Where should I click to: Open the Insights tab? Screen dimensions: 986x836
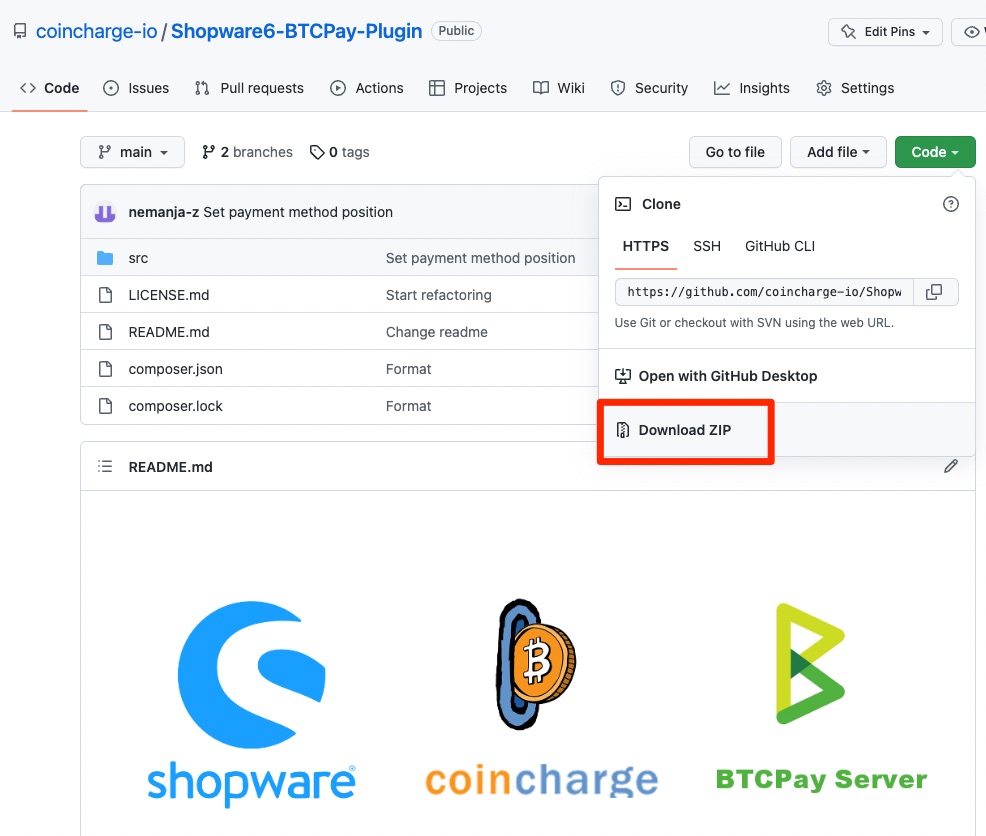coord(751,88)
